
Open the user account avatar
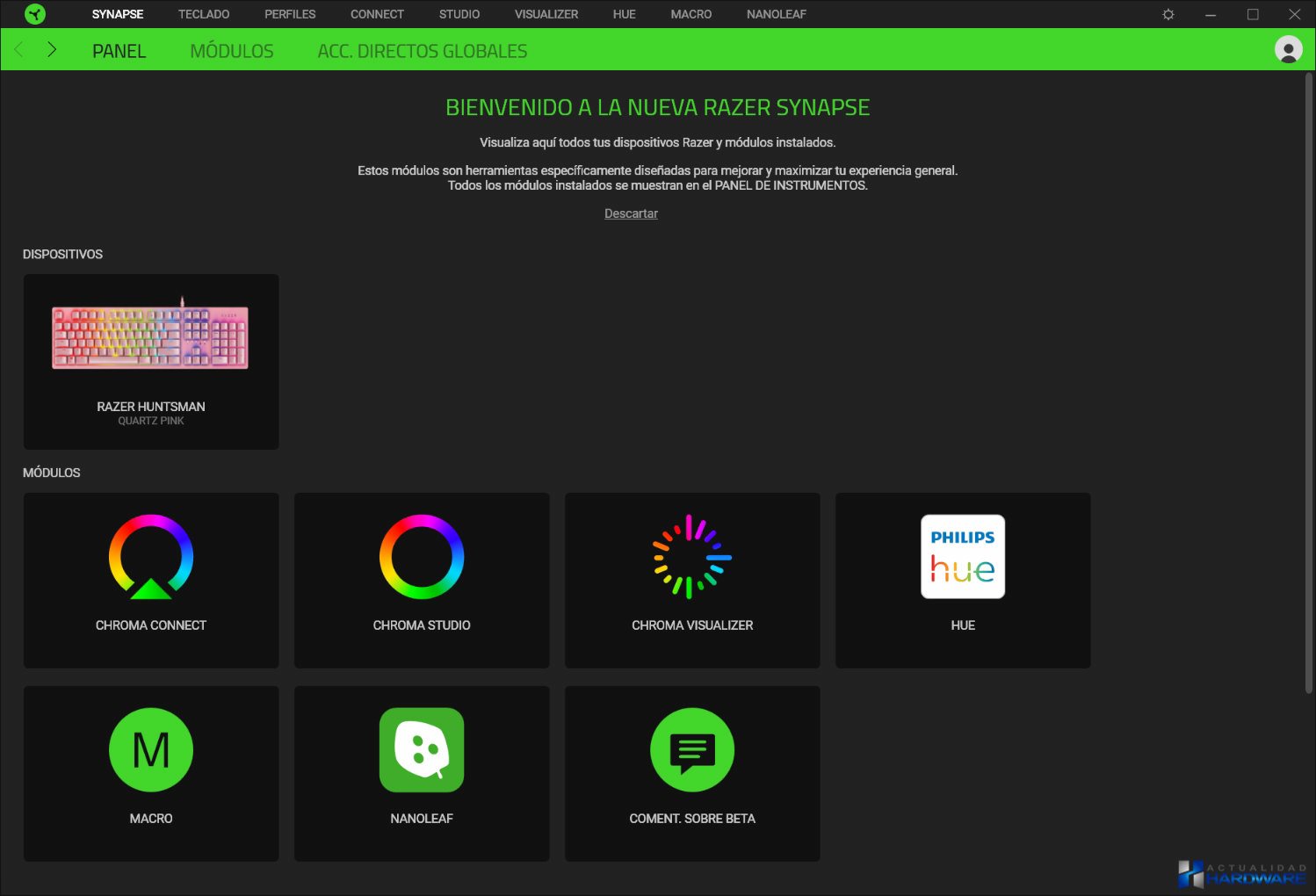[1288, 50]
